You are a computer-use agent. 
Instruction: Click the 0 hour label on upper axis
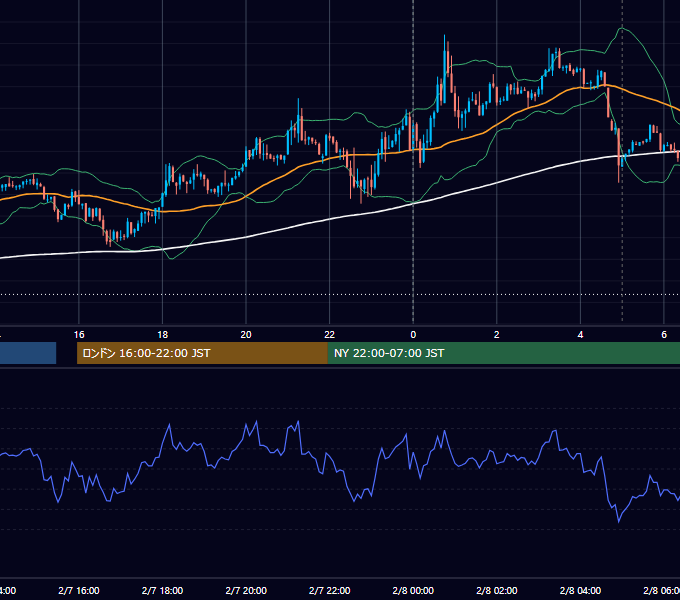click(413, 335)
